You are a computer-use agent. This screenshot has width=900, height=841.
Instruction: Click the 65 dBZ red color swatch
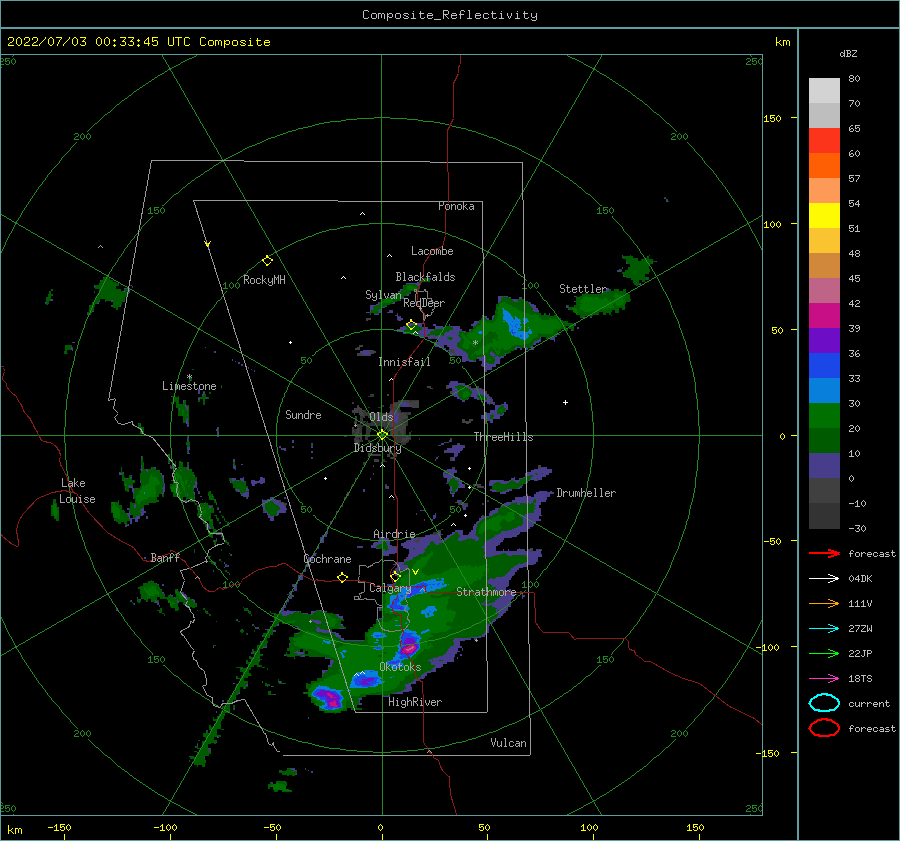point(824,140)
